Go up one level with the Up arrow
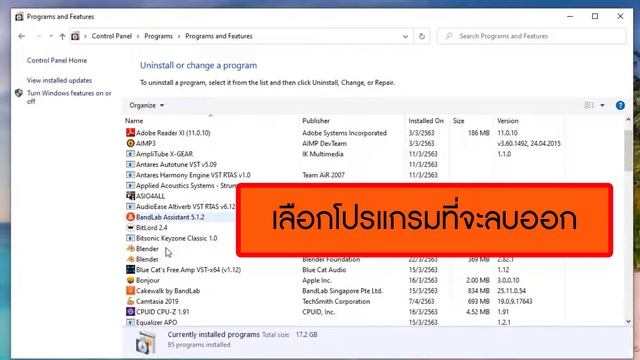 point(62,36)
